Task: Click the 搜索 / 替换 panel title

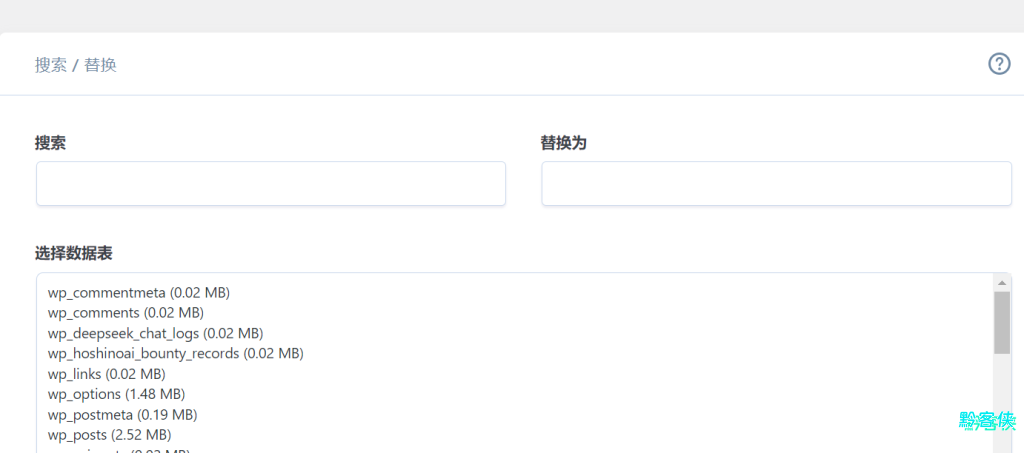Action: (x=76, y=65)
